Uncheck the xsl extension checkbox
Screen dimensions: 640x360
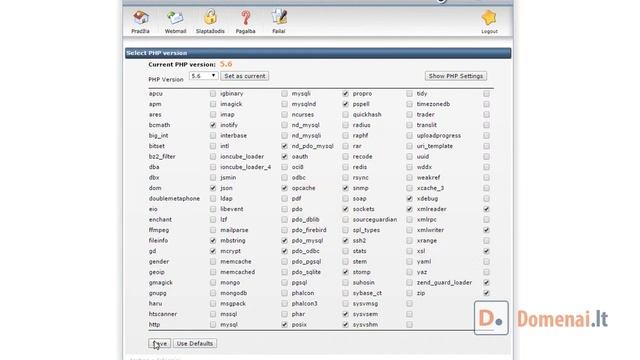[487, 251]
